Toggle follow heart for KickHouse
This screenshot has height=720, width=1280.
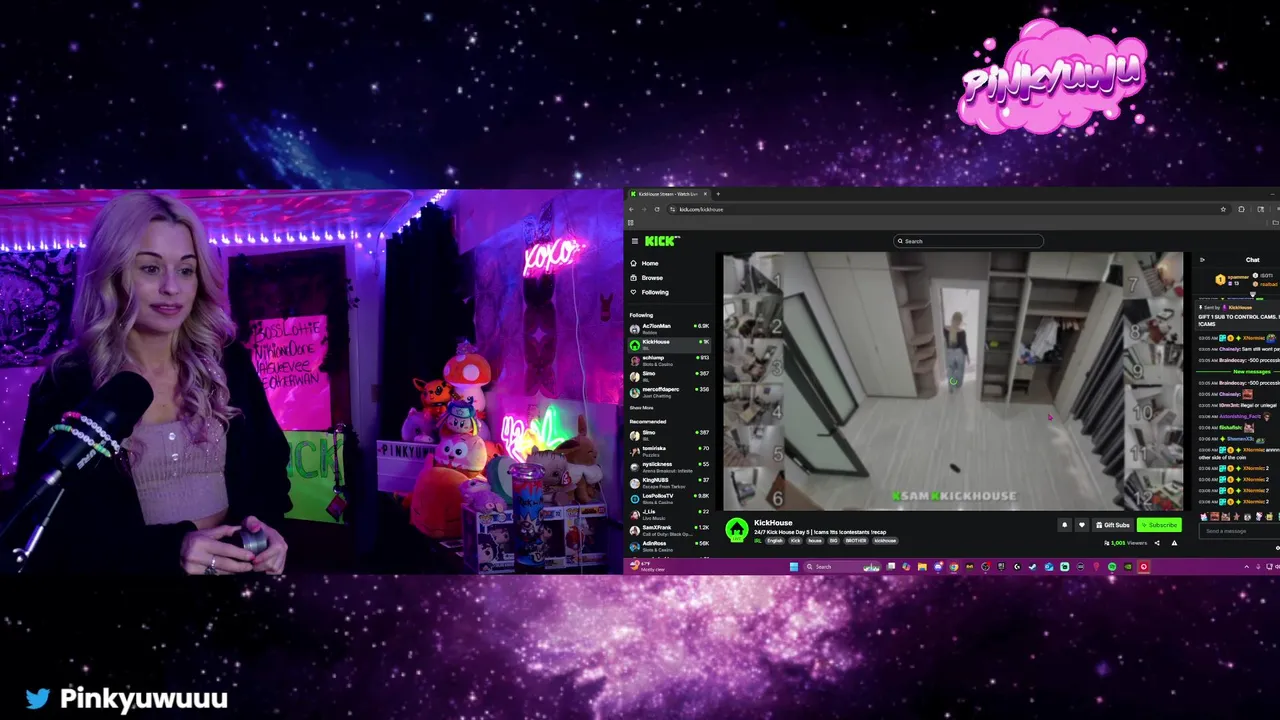tap(1081, 525)
